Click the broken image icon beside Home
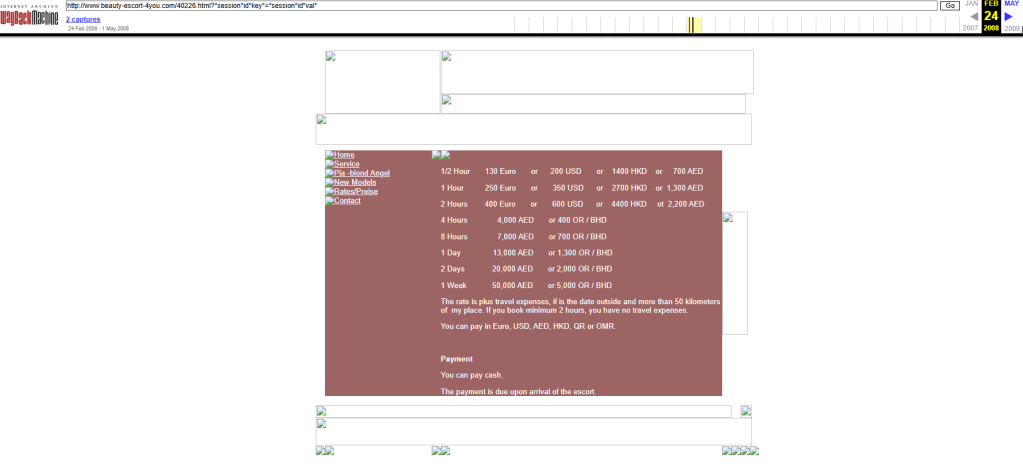Viewport: 1023px width, 466px height. [329, 155]
